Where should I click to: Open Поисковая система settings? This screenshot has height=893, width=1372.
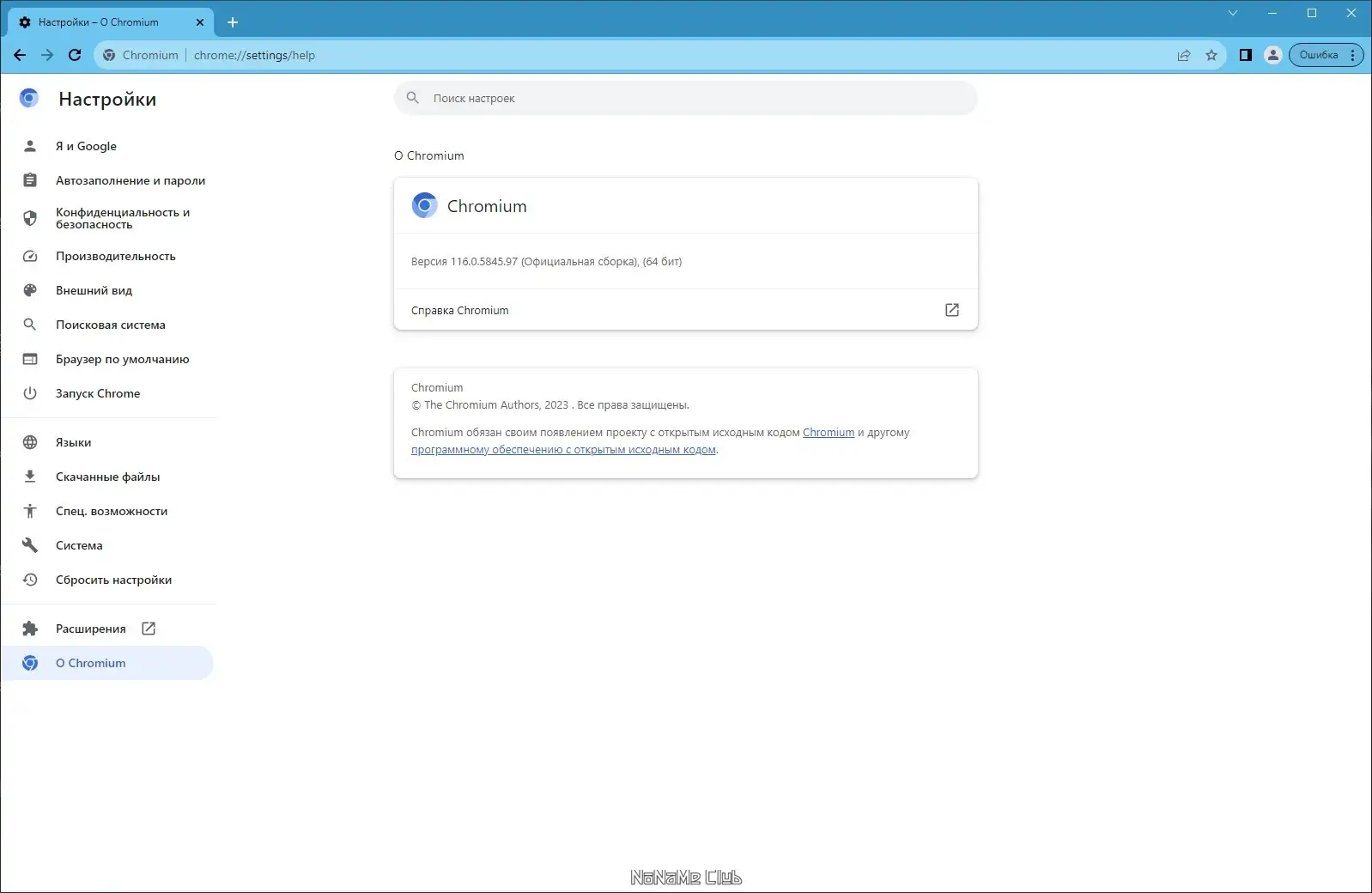click(x=108, y=325)
